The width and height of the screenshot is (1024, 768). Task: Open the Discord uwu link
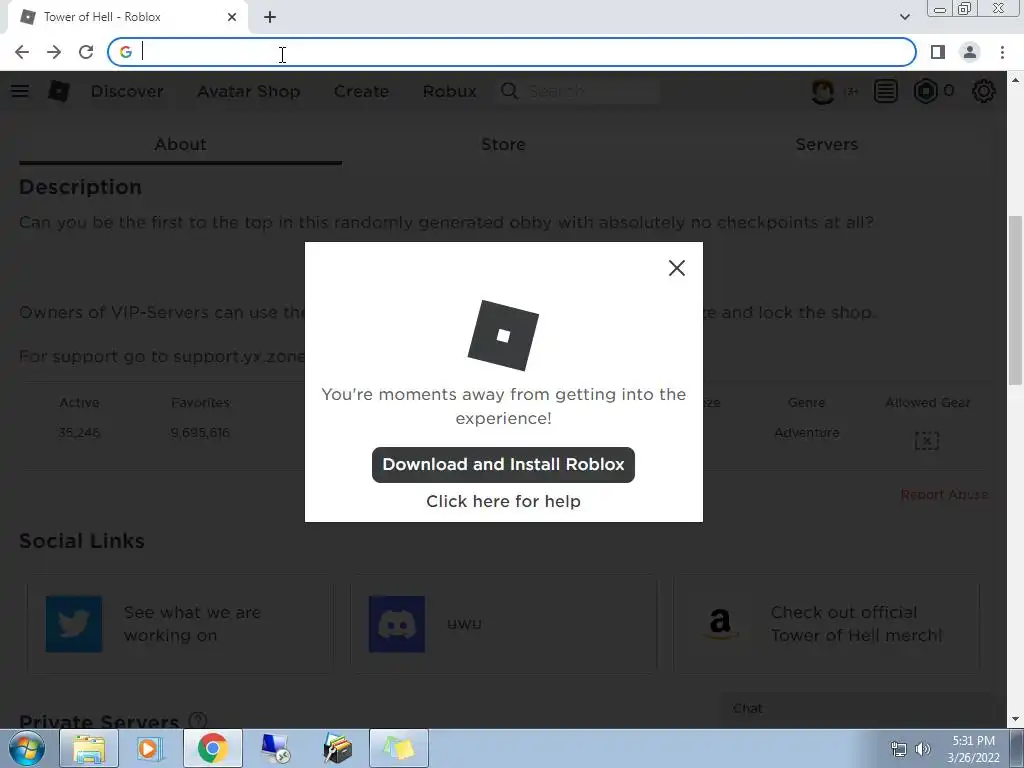point(504,624)
